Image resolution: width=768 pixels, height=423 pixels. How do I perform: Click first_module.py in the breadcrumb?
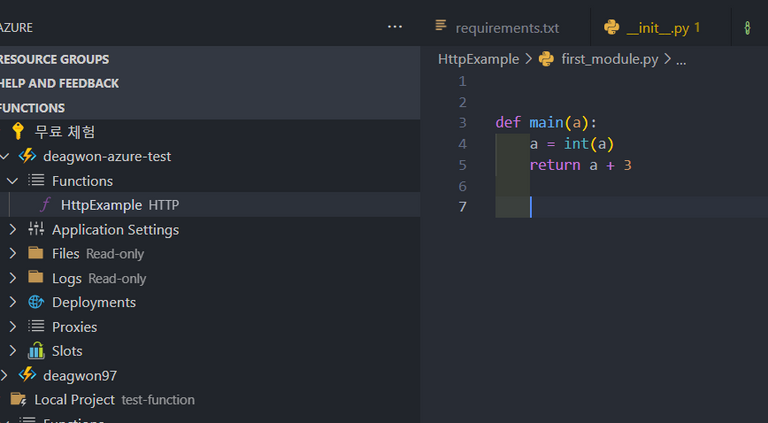point(610,59)
